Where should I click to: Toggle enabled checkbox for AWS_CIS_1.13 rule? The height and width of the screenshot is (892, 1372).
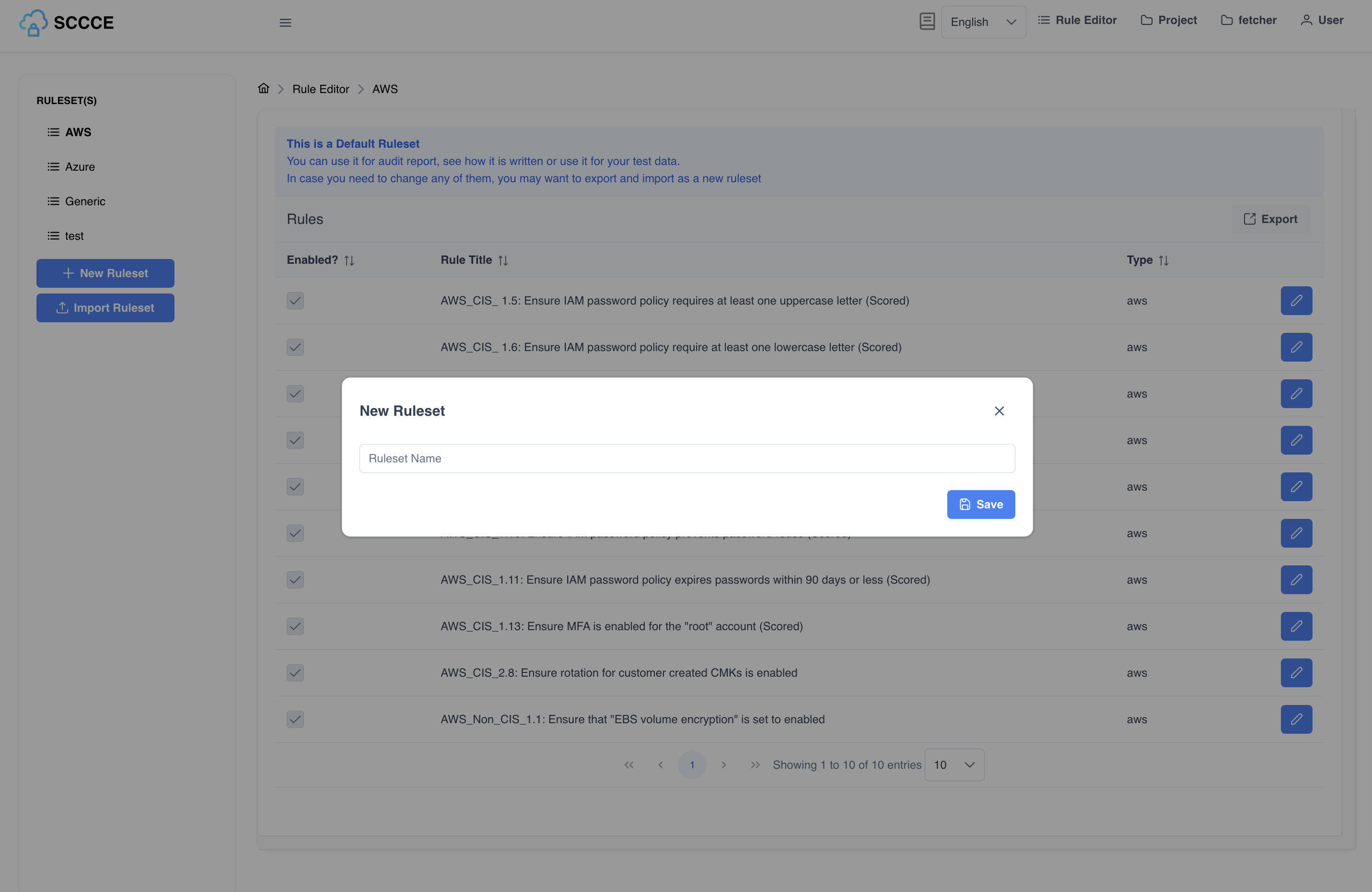click(295, 626)
